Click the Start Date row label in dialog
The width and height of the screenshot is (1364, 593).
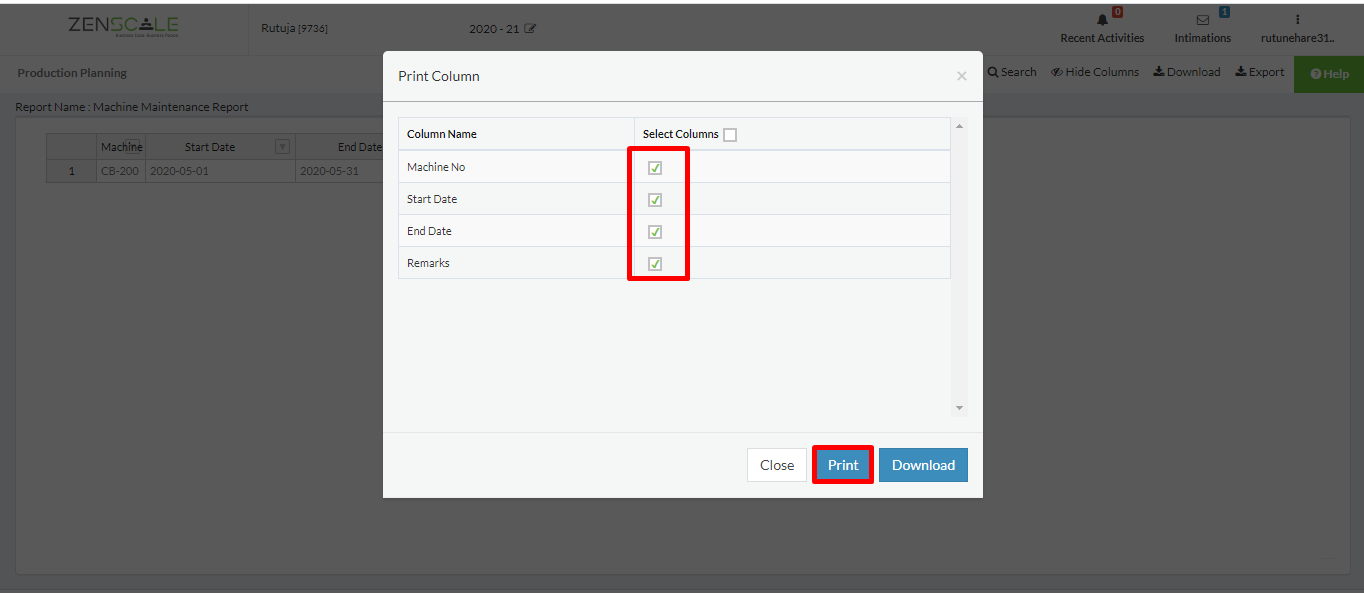[432, 199]
